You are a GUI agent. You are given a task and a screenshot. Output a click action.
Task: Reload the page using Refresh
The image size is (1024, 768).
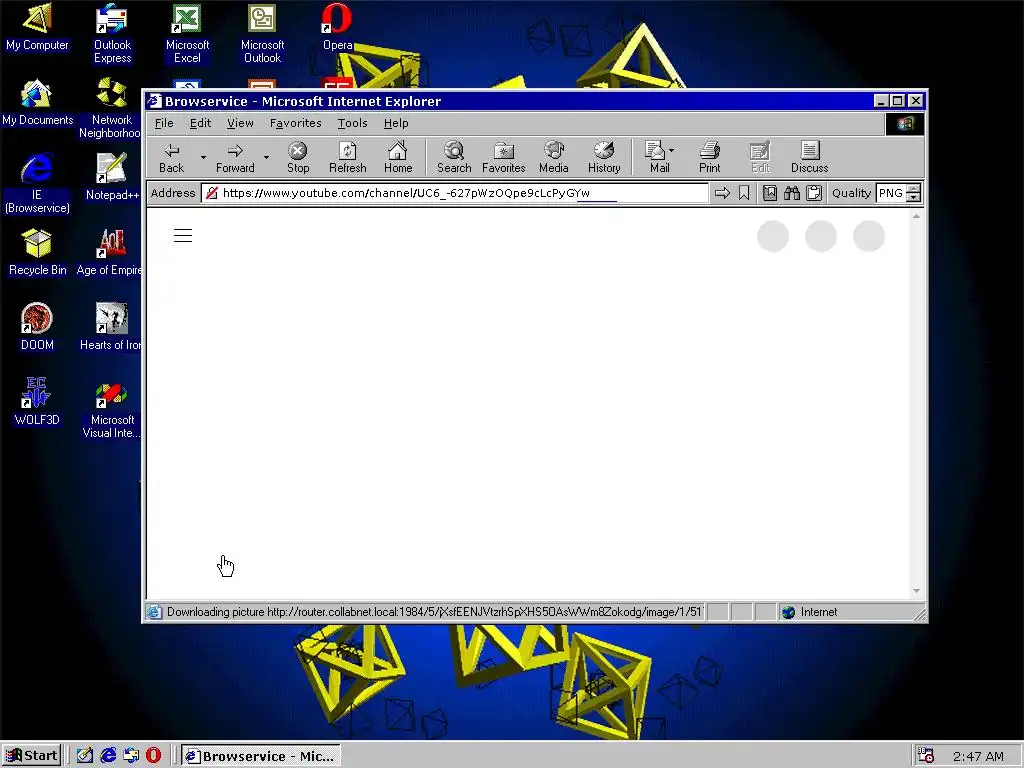347,158
